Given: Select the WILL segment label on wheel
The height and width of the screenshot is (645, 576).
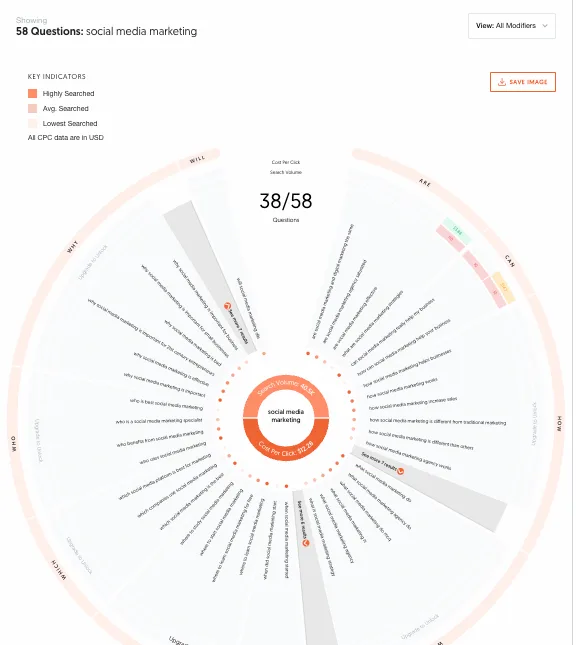Looking at the screenshot, I should coord(197,160).
